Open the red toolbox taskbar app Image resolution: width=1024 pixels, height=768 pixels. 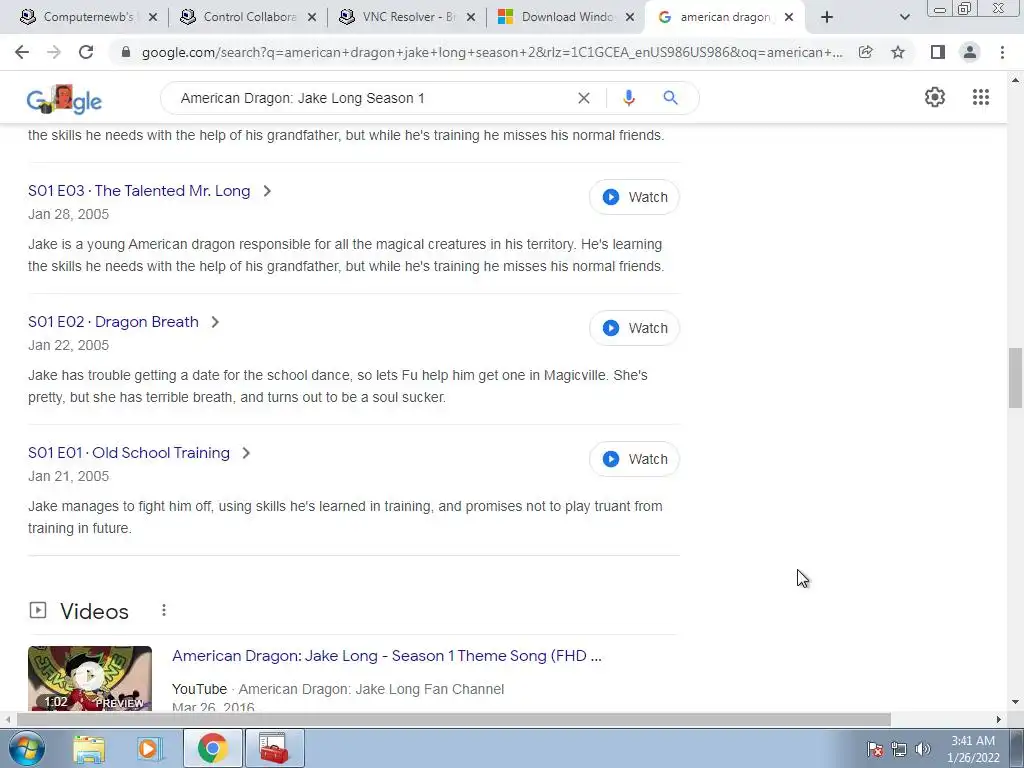[x=274, y=748]
